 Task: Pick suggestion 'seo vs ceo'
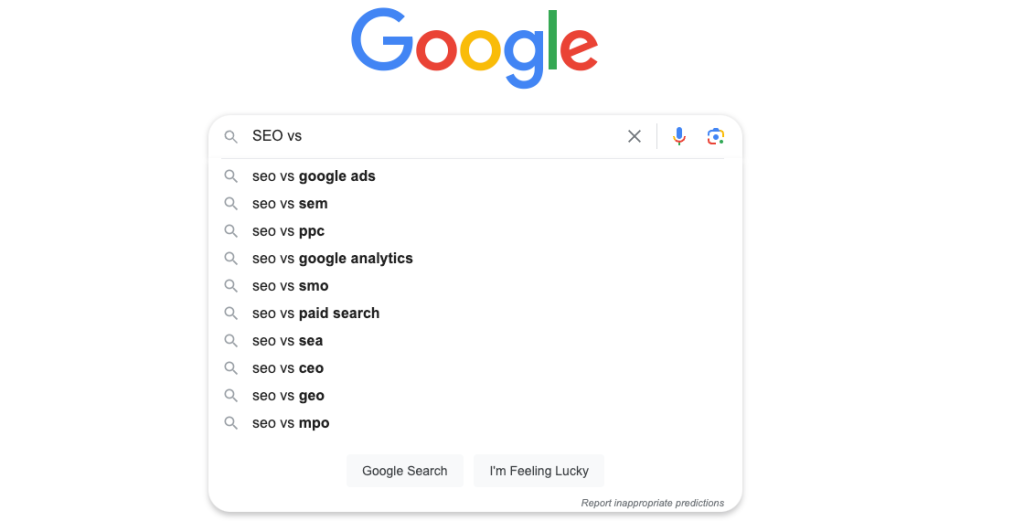[x=475, y=368]
